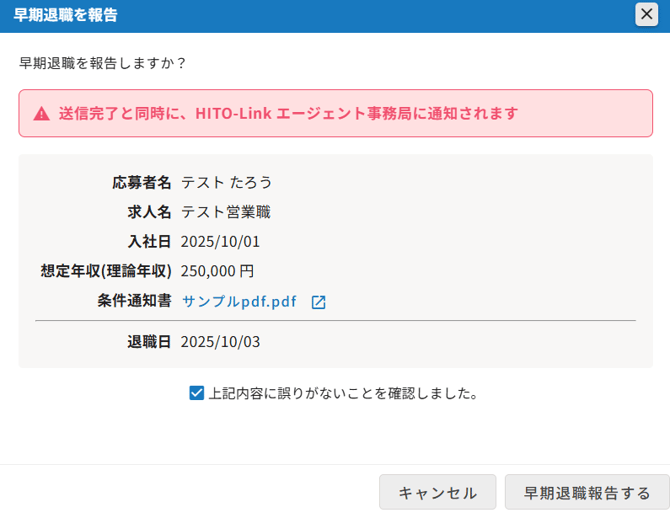The image size is (670, 518).
Task: Open the サンプルpdf.pdf link
Action: tap(239, 301)
